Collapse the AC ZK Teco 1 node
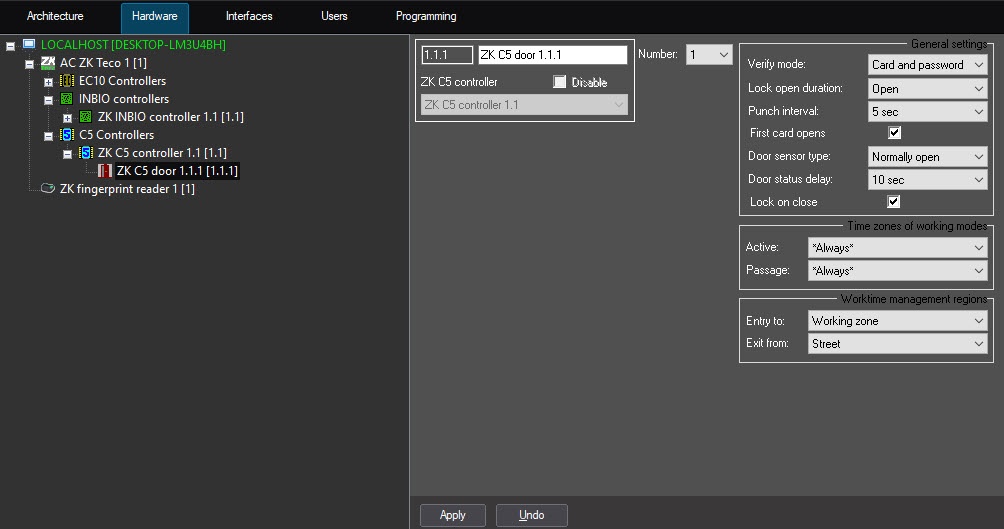1004x529 pixels. [29, 64]
